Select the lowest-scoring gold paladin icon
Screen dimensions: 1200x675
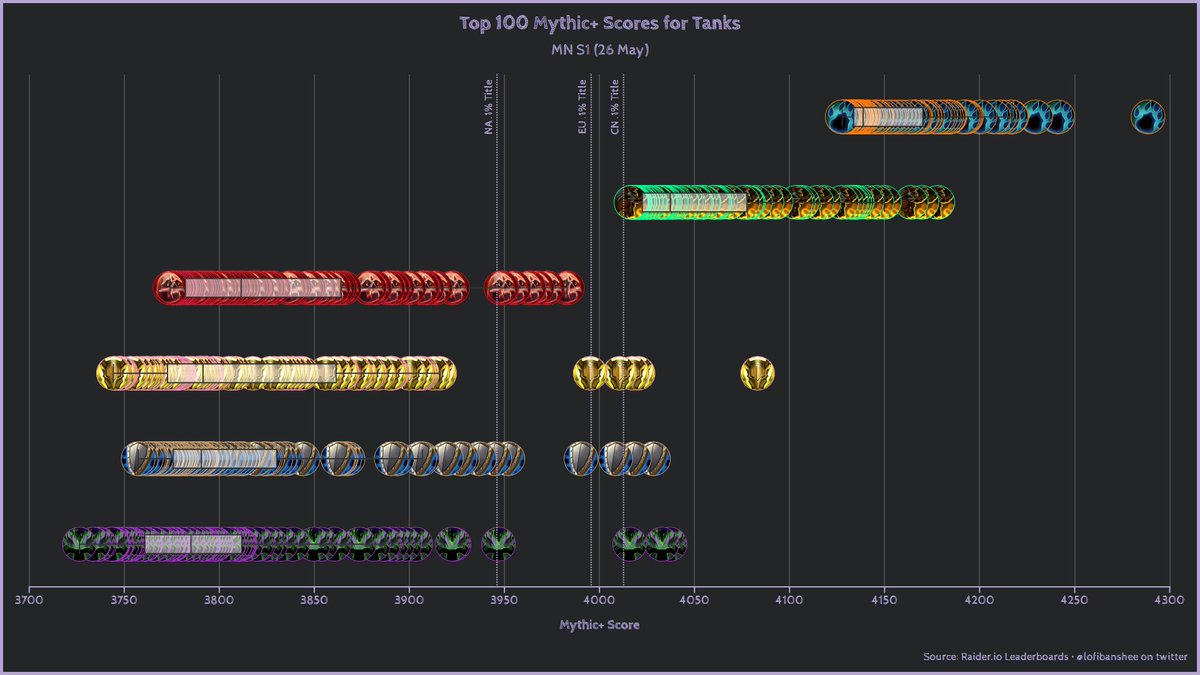(x=112, y=373)
